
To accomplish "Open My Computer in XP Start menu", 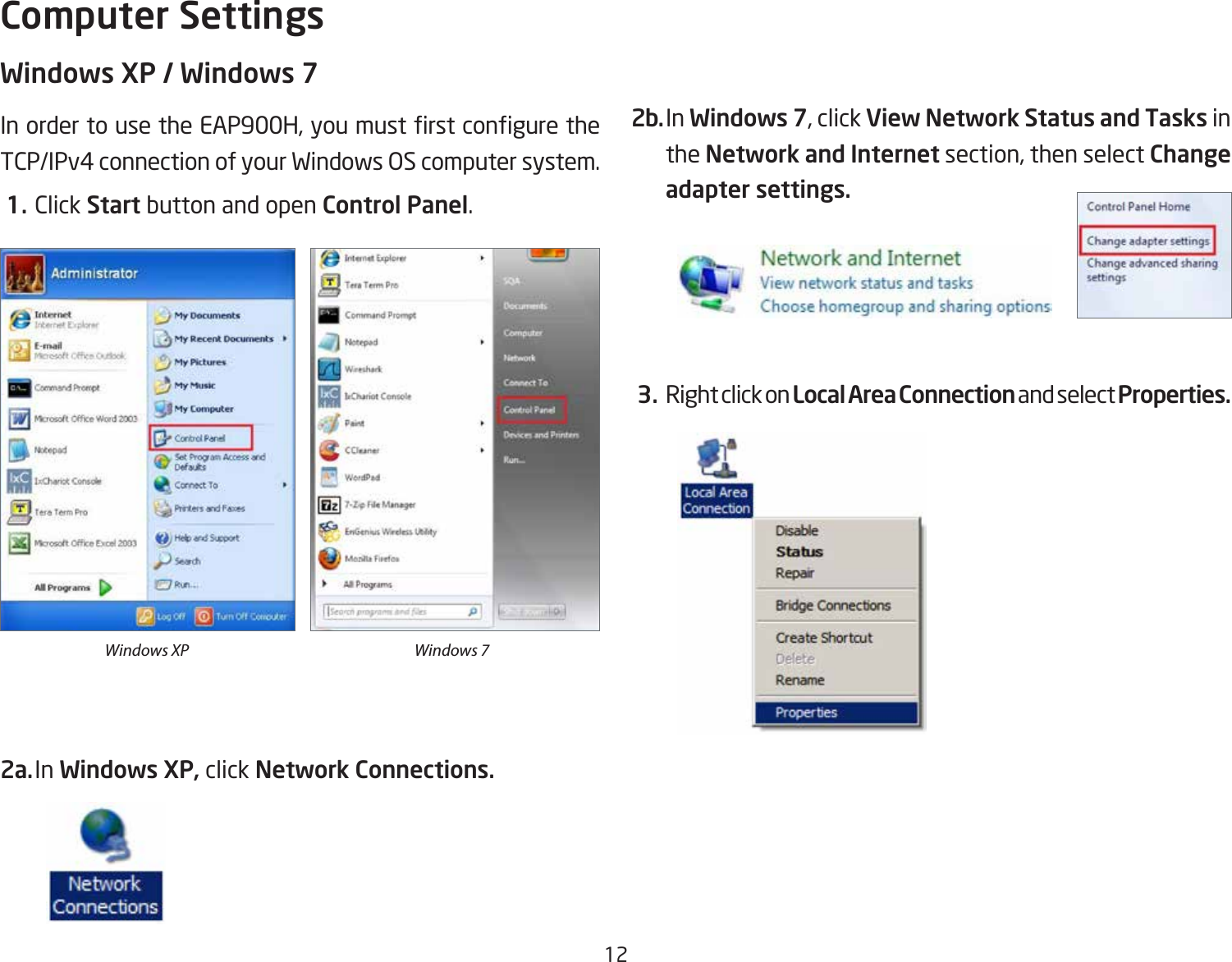I will pyautogui.click(x=195, y=409).
